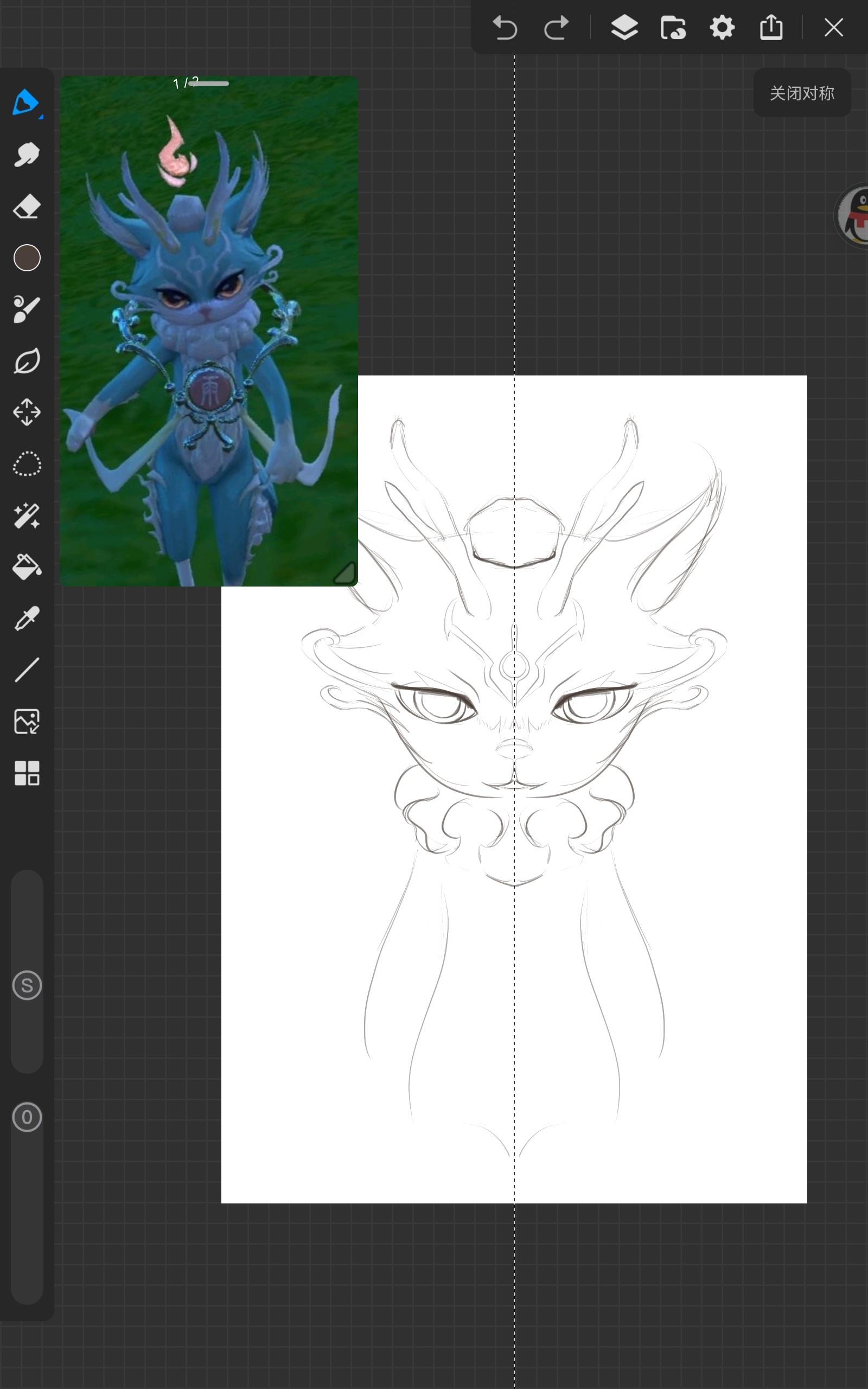Image resolution: width=868 pixels, height=1389 pixels.
Task: Open the brush and color mixer tool
Action: click(x=27, y=309)
